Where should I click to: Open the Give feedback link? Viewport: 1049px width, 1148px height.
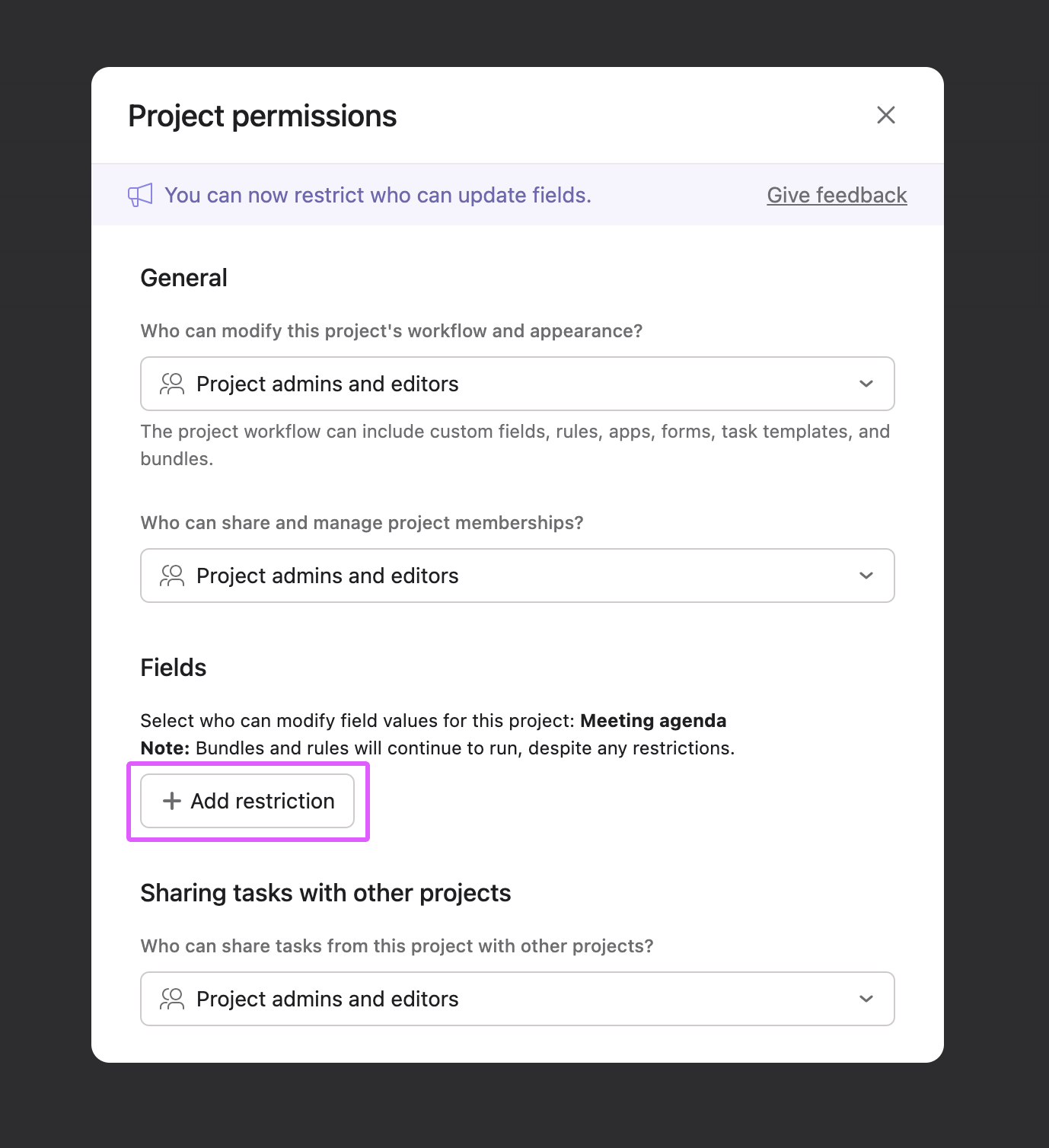click(x=836, y=195)
